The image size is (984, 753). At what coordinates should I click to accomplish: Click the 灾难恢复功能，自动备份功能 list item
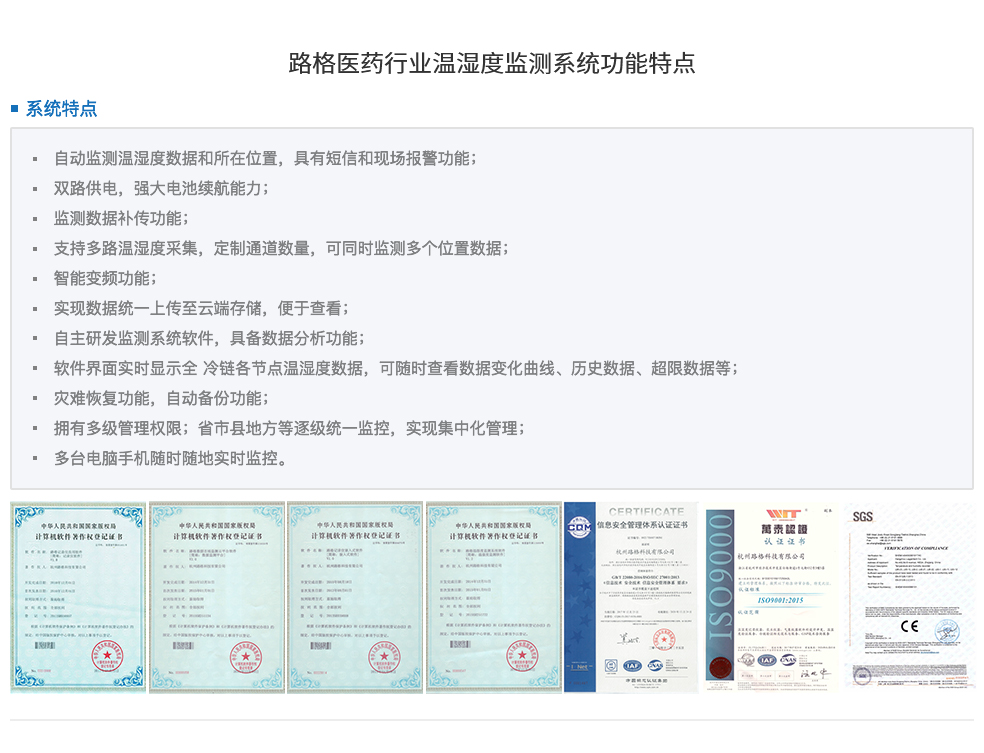pos(158,398)
